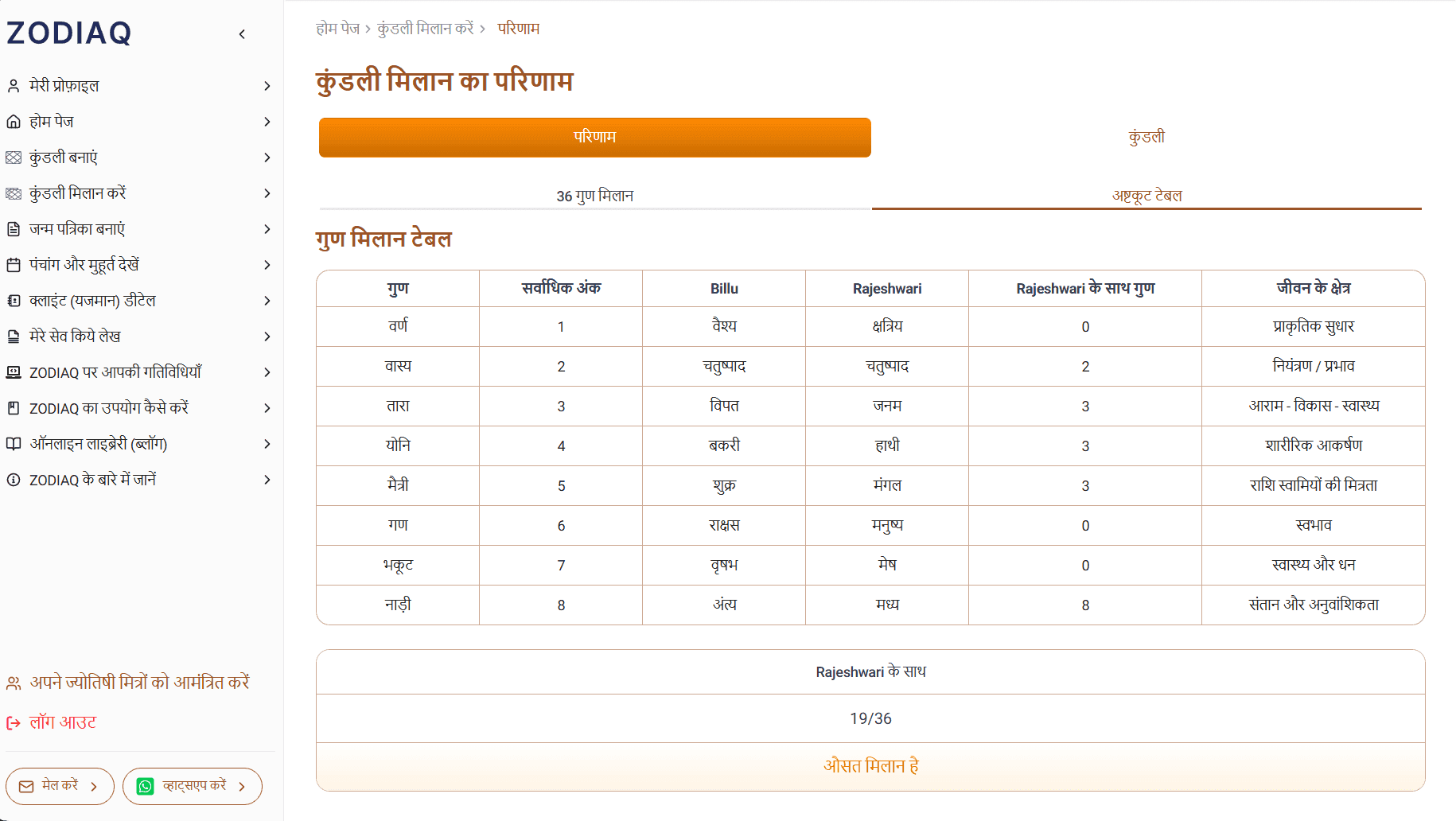The height and width of the screenshot is (821, 1456).
Task: Open the कुंडली tab
Action: [x=1146, y=136]
